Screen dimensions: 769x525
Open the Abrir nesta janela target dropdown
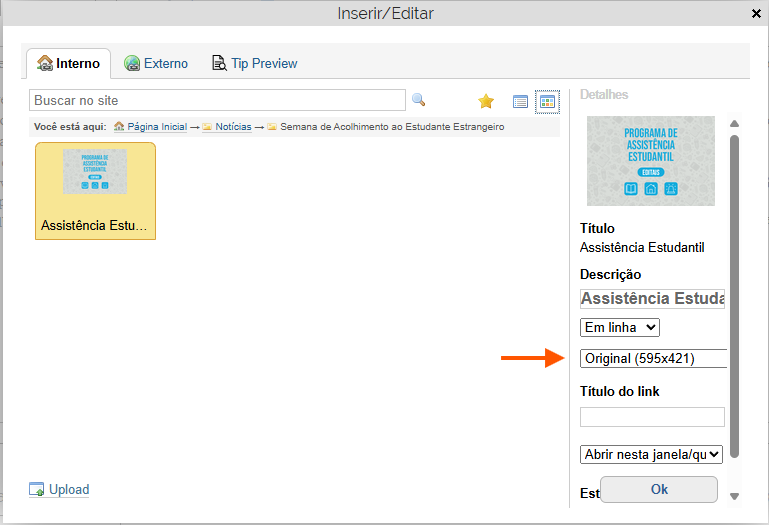tap(651, 454)
